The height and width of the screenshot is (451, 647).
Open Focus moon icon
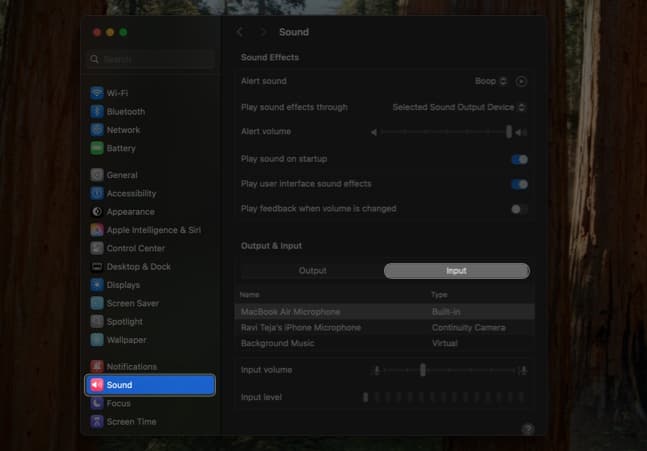pos(97,403)
